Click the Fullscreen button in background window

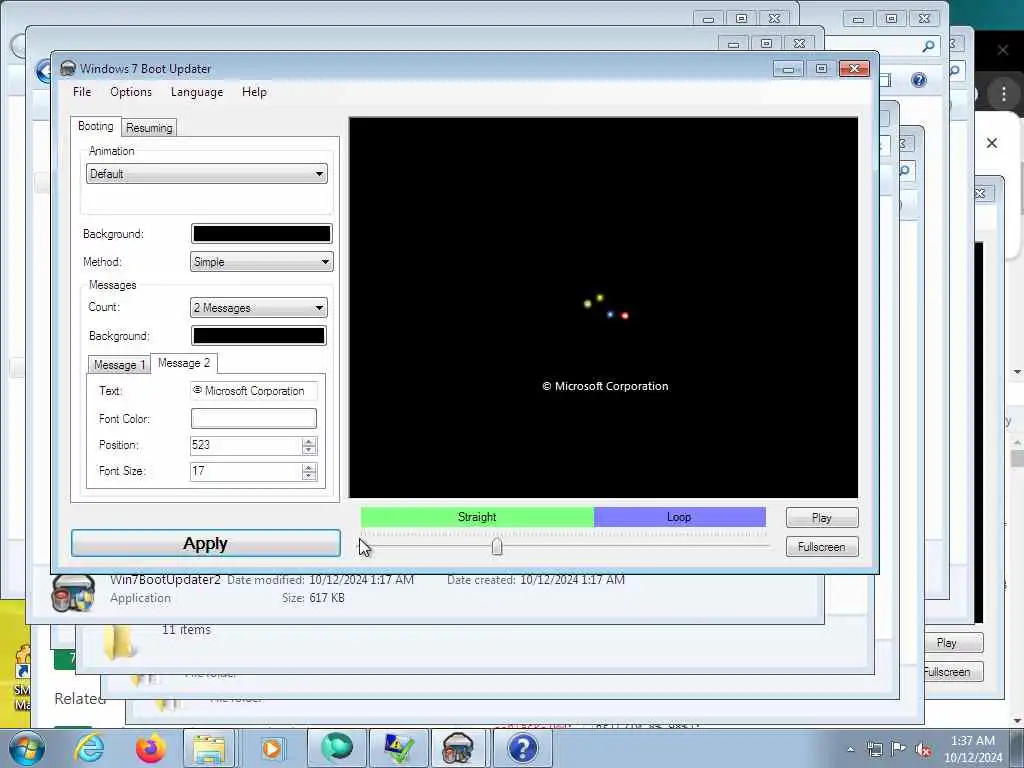[948, 671]
